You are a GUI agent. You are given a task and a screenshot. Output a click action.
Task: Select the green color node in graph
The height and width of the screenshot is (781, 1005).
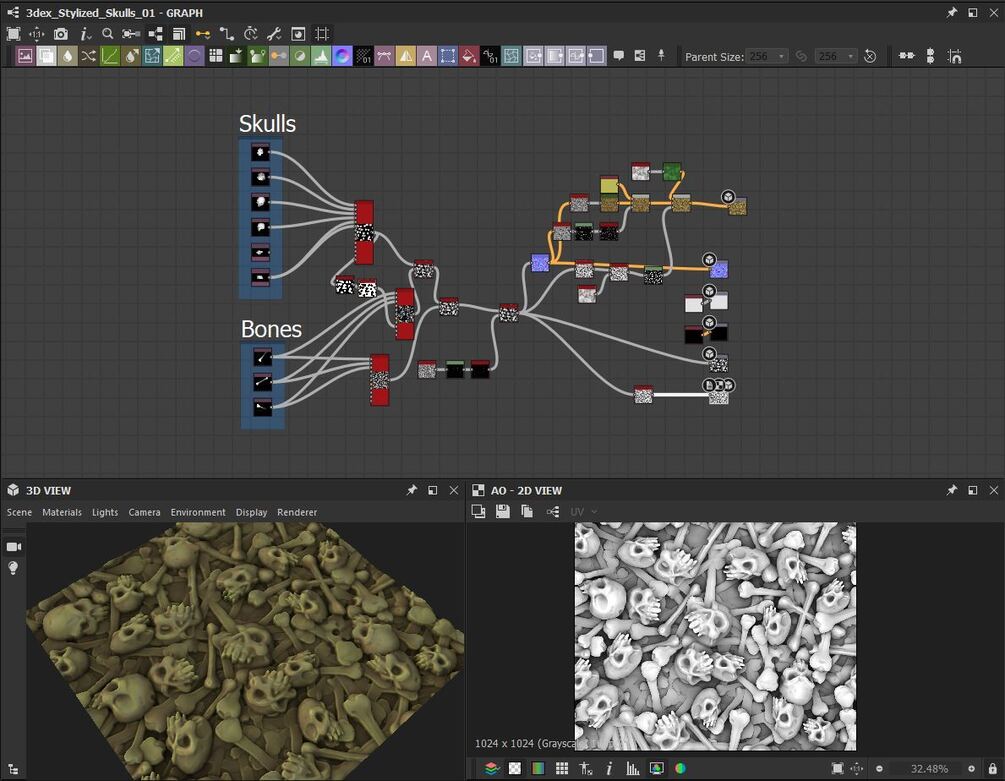coord(672,172)
